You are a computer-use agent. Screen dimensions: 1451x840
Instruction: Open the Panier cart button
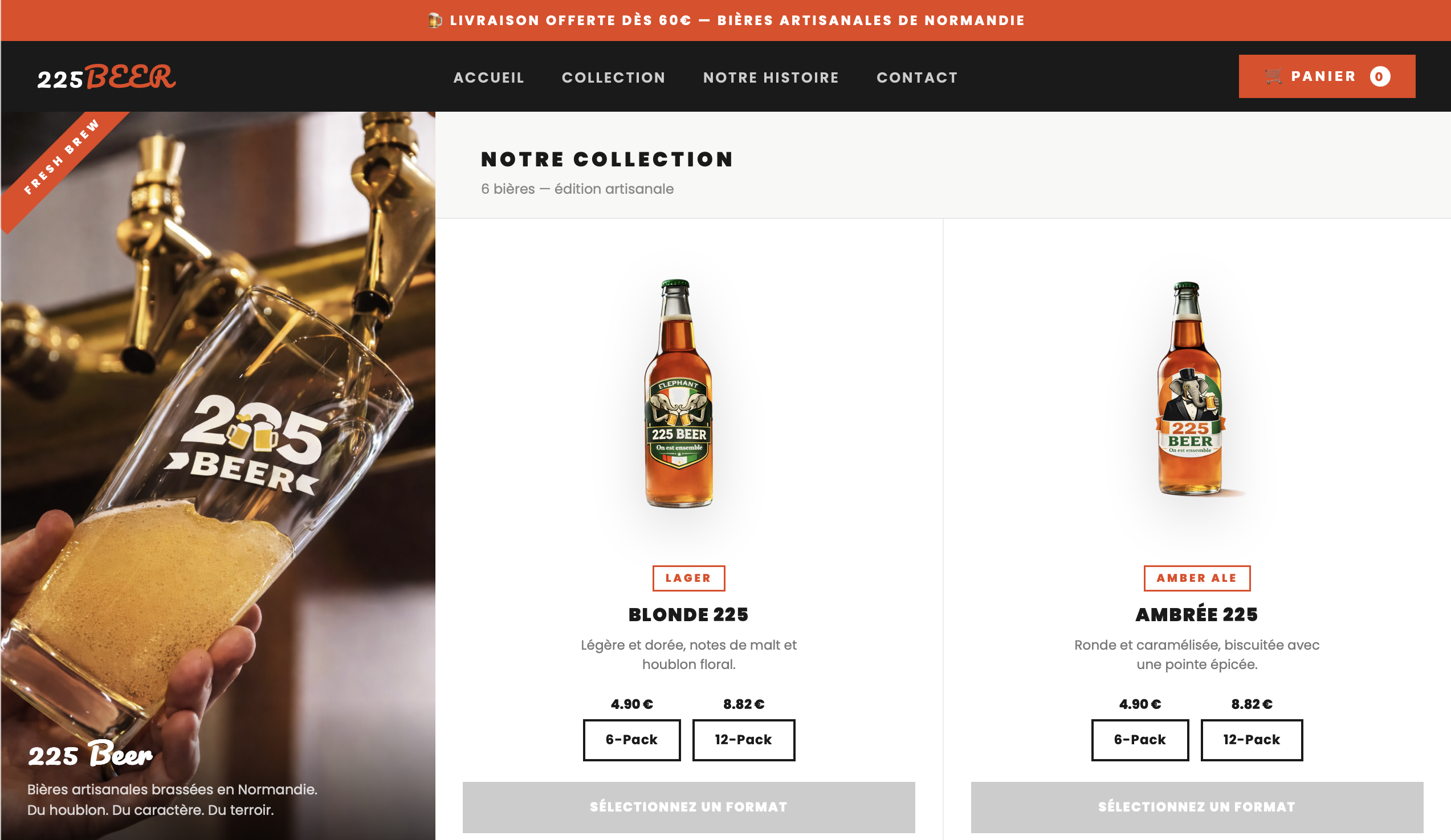click(1326, 76)
